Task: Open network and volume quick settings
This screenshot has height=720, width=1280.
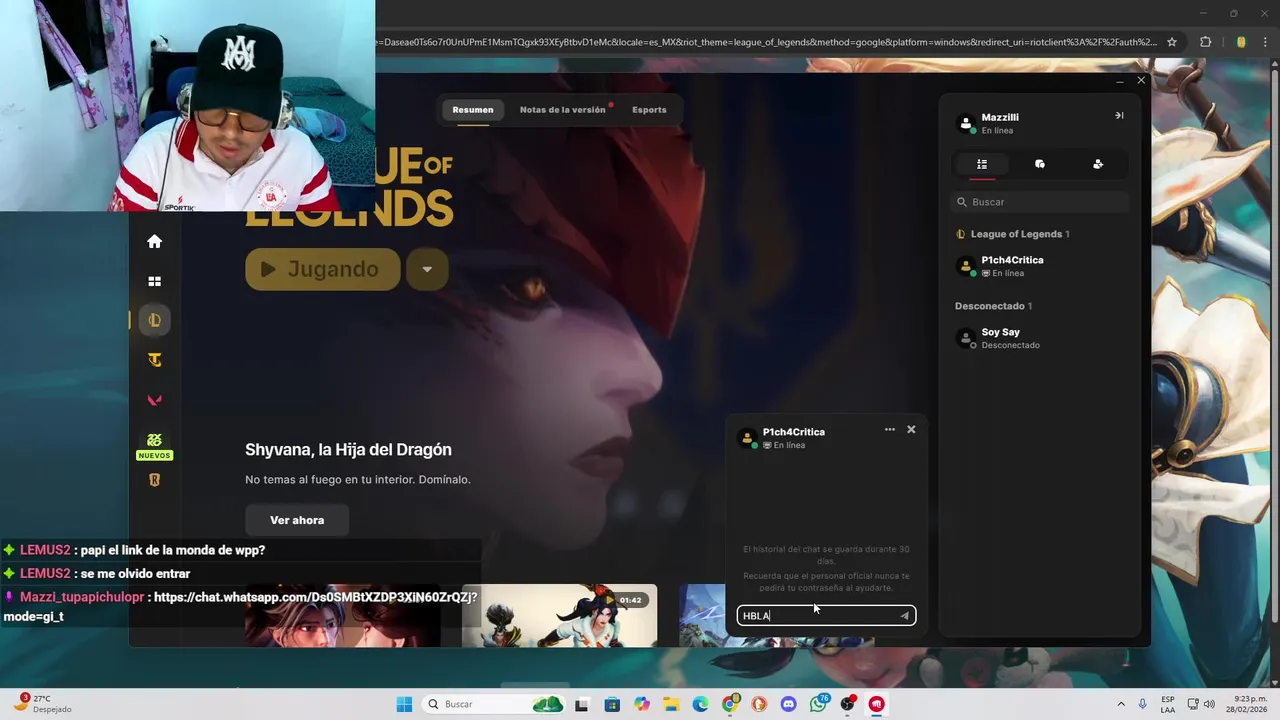Action: [x=1204, y=704]
